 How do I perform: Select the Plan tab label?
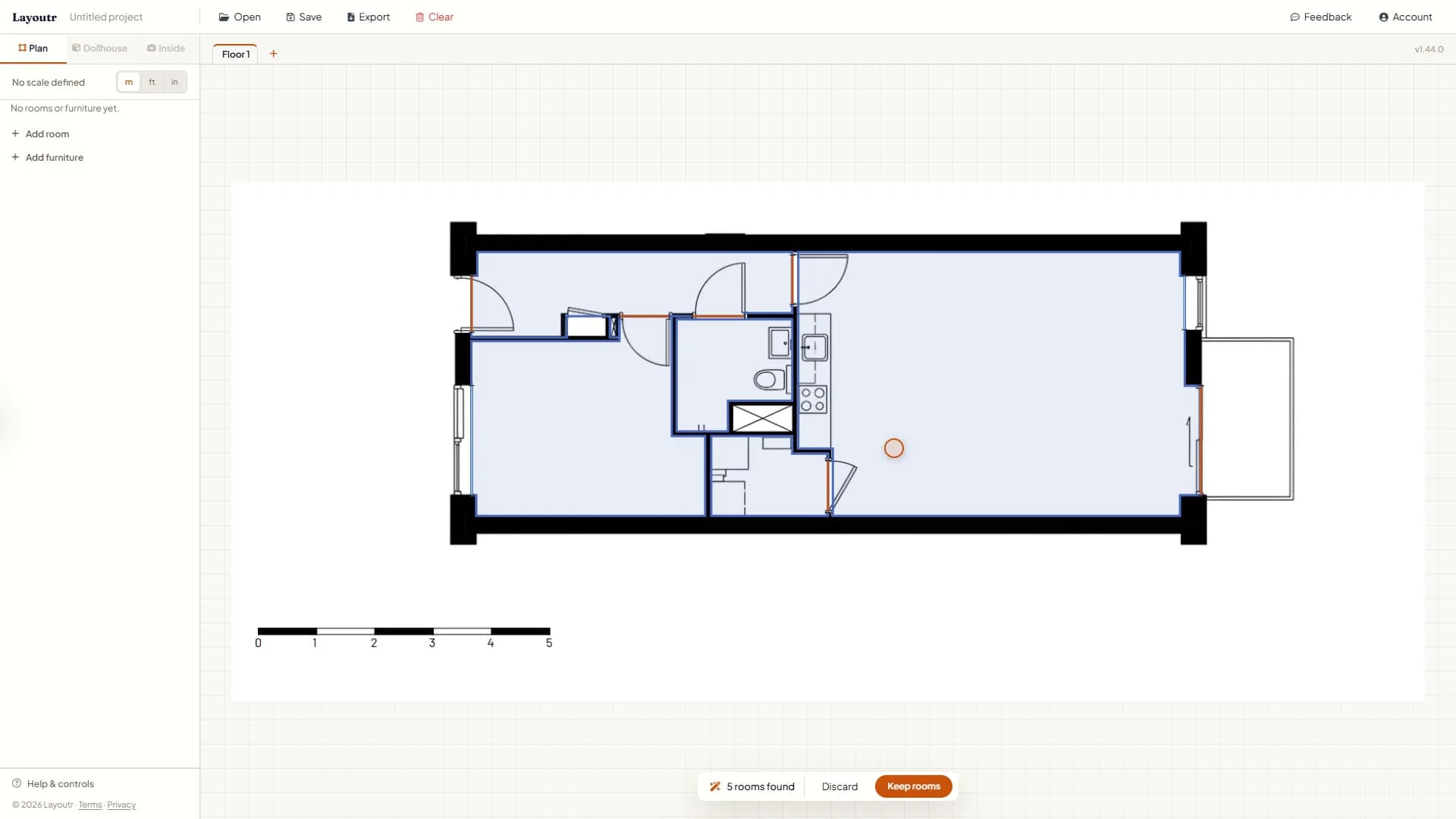pos(38,48)
